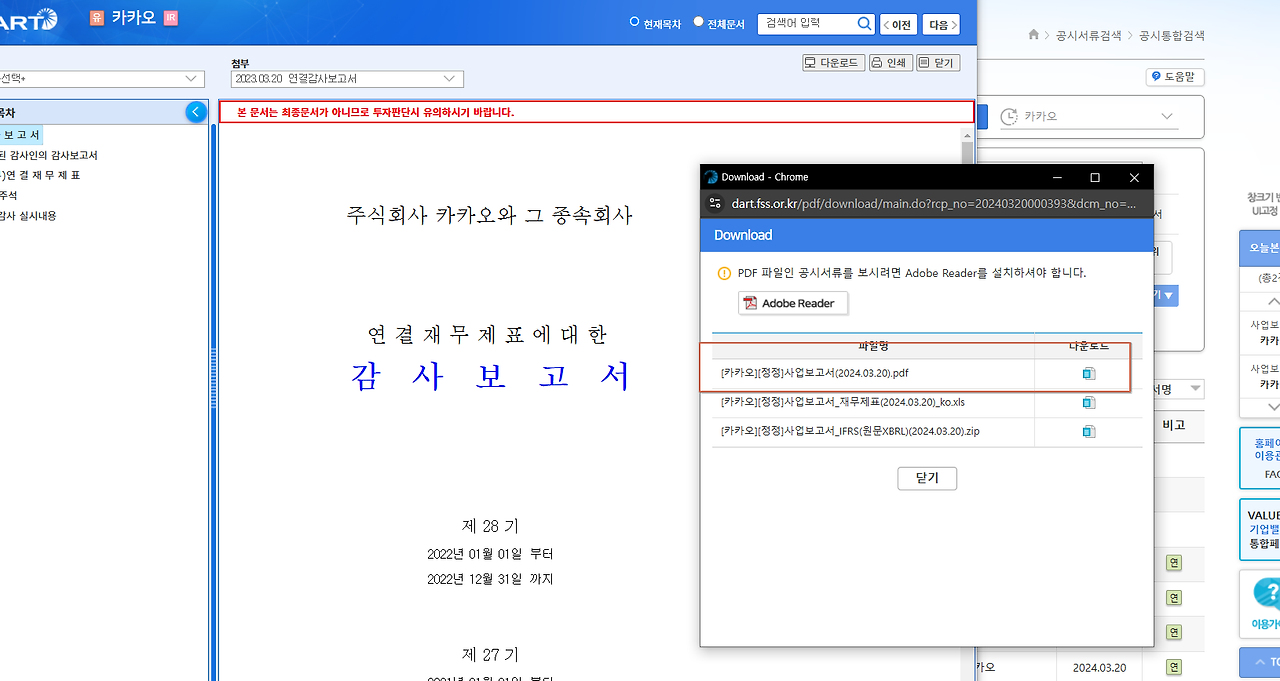Select the 현재목차 radio option
This screenshot has height=681, width=1280.
(x=634, y=22)
